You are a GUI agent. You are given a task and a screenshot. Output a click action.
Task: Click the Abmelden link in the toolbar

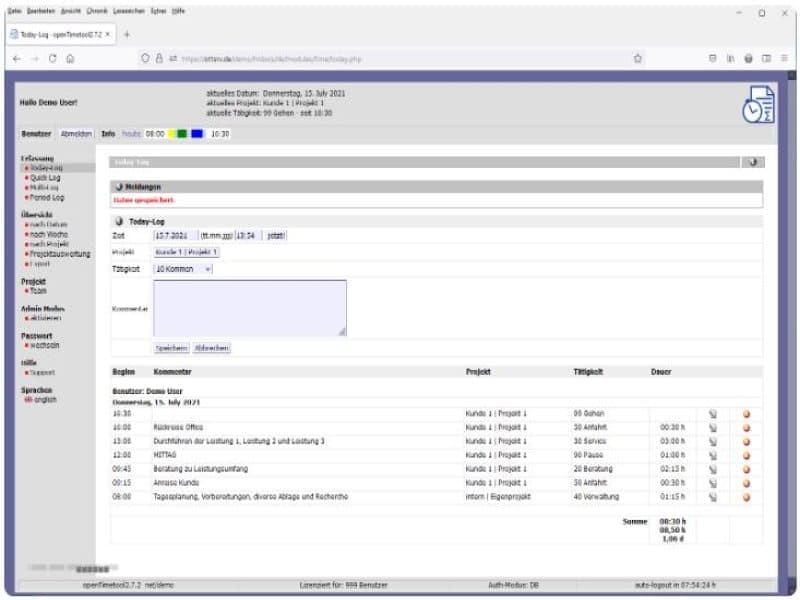pos(76,134)
